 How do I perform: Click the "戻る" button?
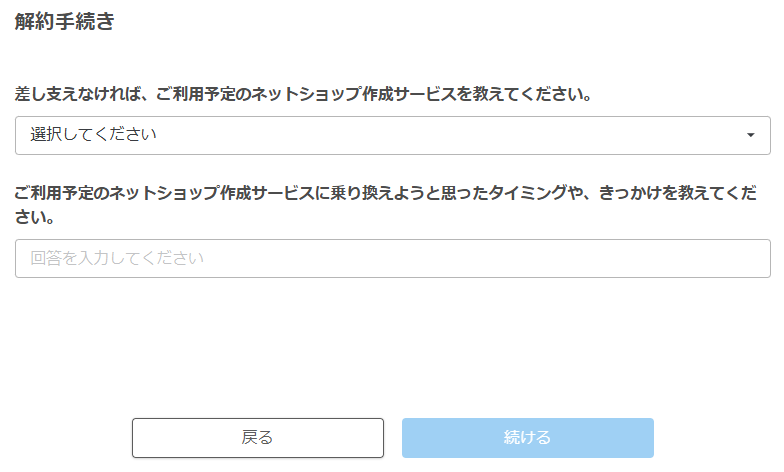pos(258,438)
